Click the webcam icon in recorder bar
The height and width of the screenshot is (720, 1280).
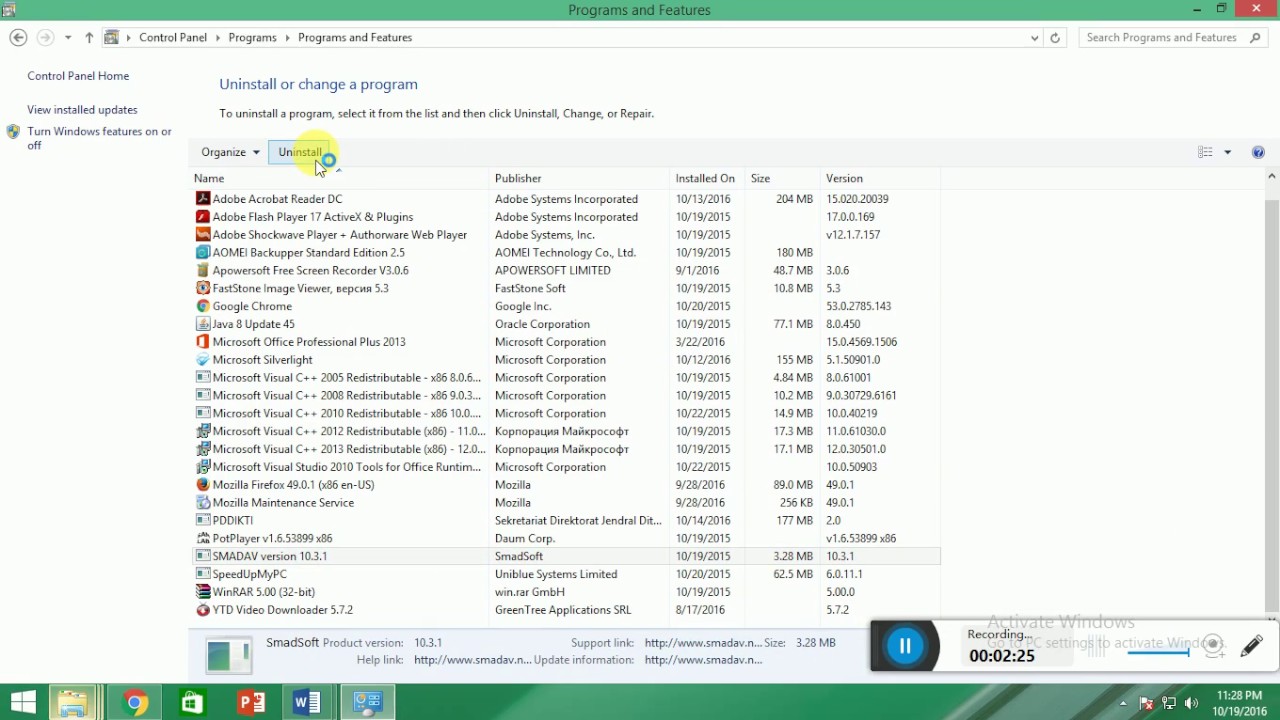pyautogui.click(x=1213, y=645)
